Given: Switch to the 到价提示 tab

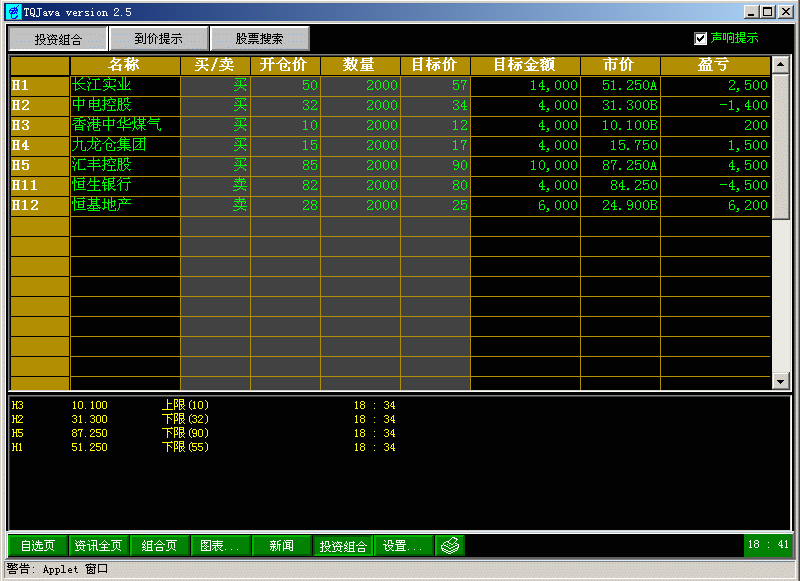Looking at the screenshot, I should 159,39.
